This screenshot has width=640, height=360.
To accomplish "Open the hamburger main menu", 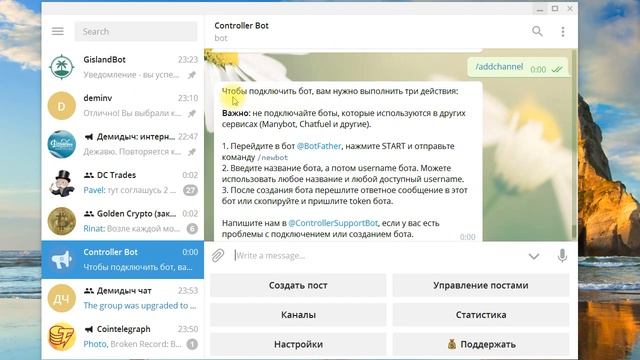I will [58, 31].
